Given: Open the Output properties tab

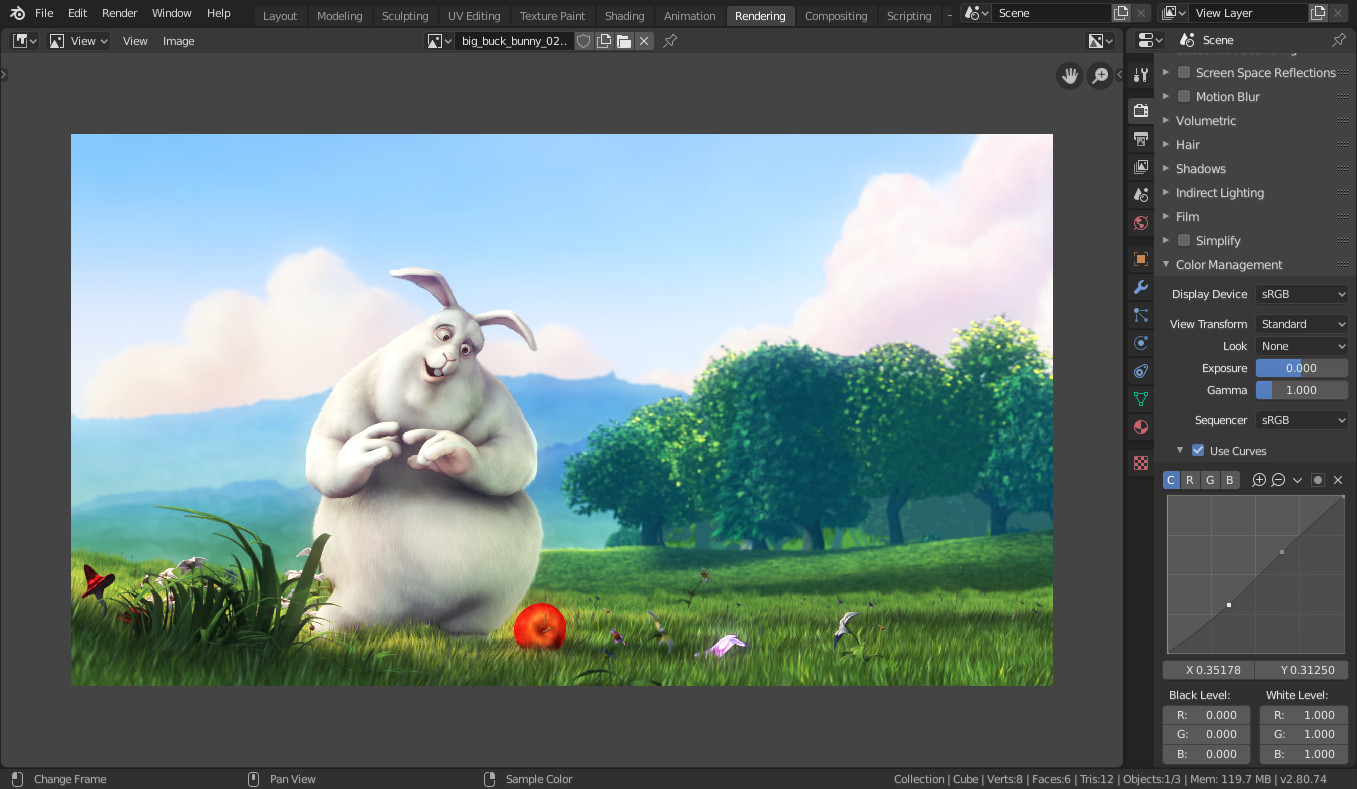Looking at the screenshot, I should pos(1140,138).
